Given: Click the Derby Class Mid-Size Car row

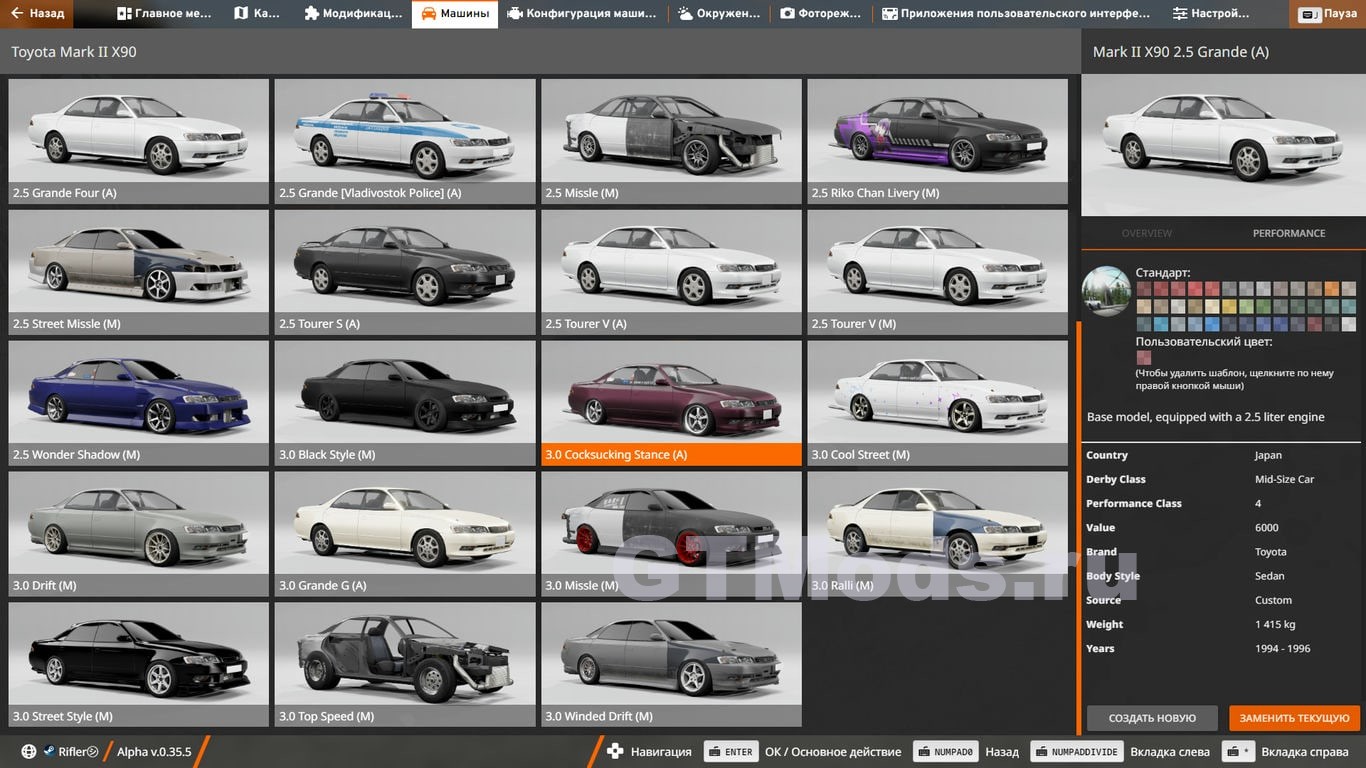Looking at the screenshot, I should [x=1221, y=479].
